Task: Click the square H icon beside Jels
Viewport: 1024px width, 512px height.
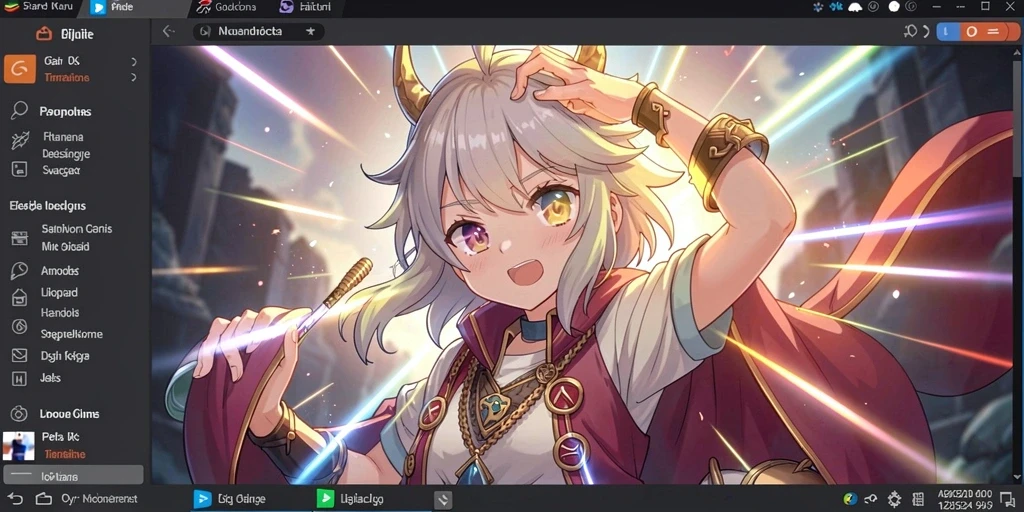Action: point(19,378)
